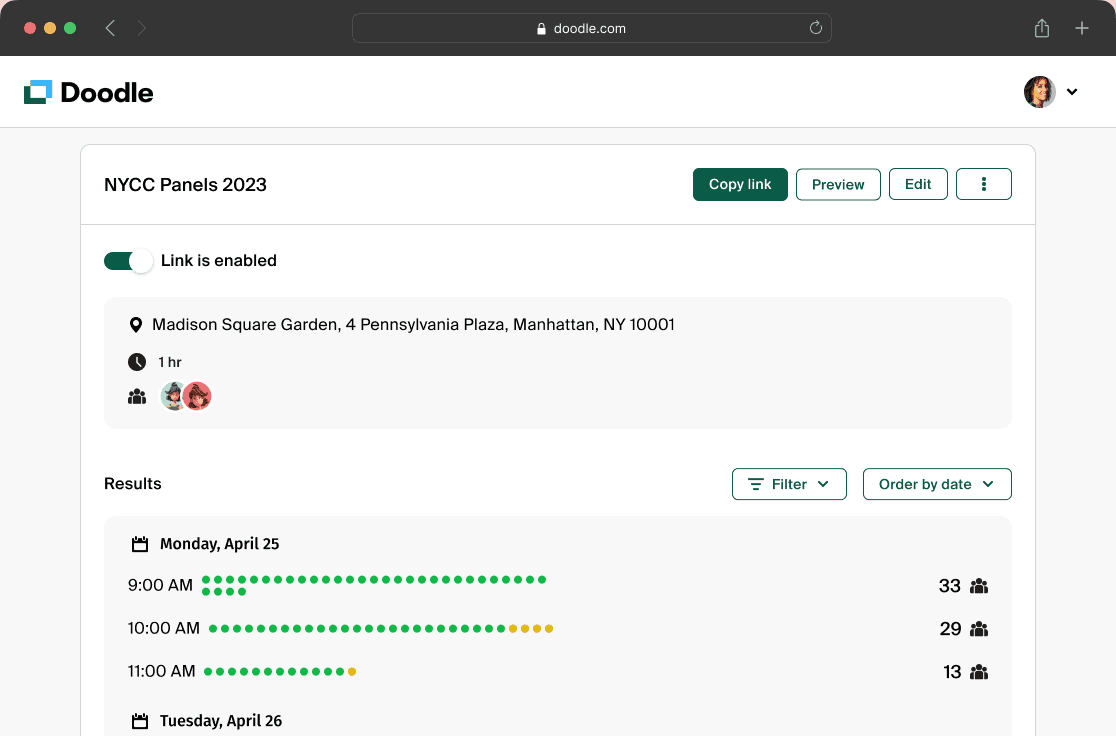
Task: Click the Copy link button
Action: (x=740, y=184)
